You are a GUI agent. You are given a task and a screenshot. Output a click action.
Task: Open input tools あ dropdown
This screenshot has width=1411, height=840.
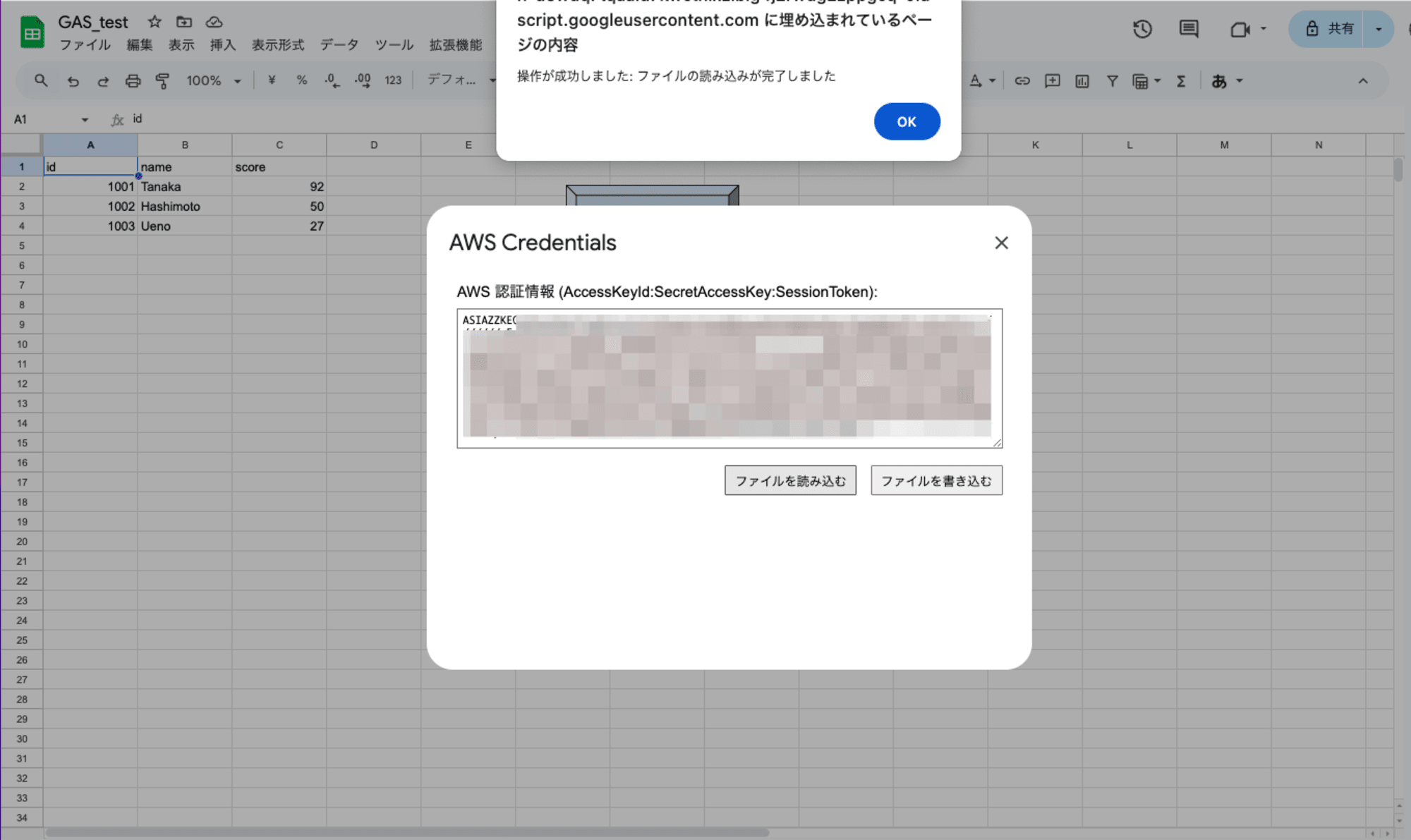(x=1227, y=81)
